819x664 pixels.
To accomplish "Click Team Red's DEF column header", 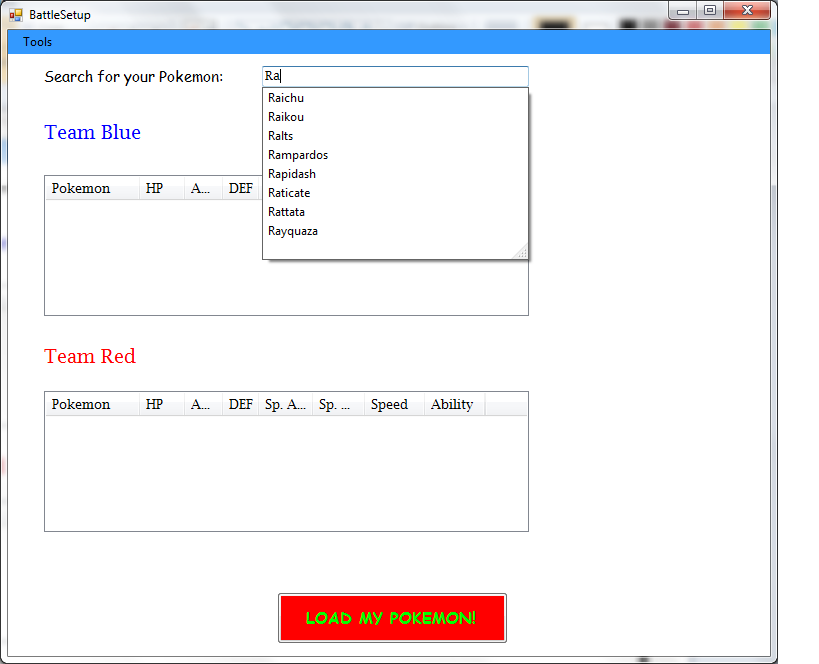I will (x=240, y=404).
